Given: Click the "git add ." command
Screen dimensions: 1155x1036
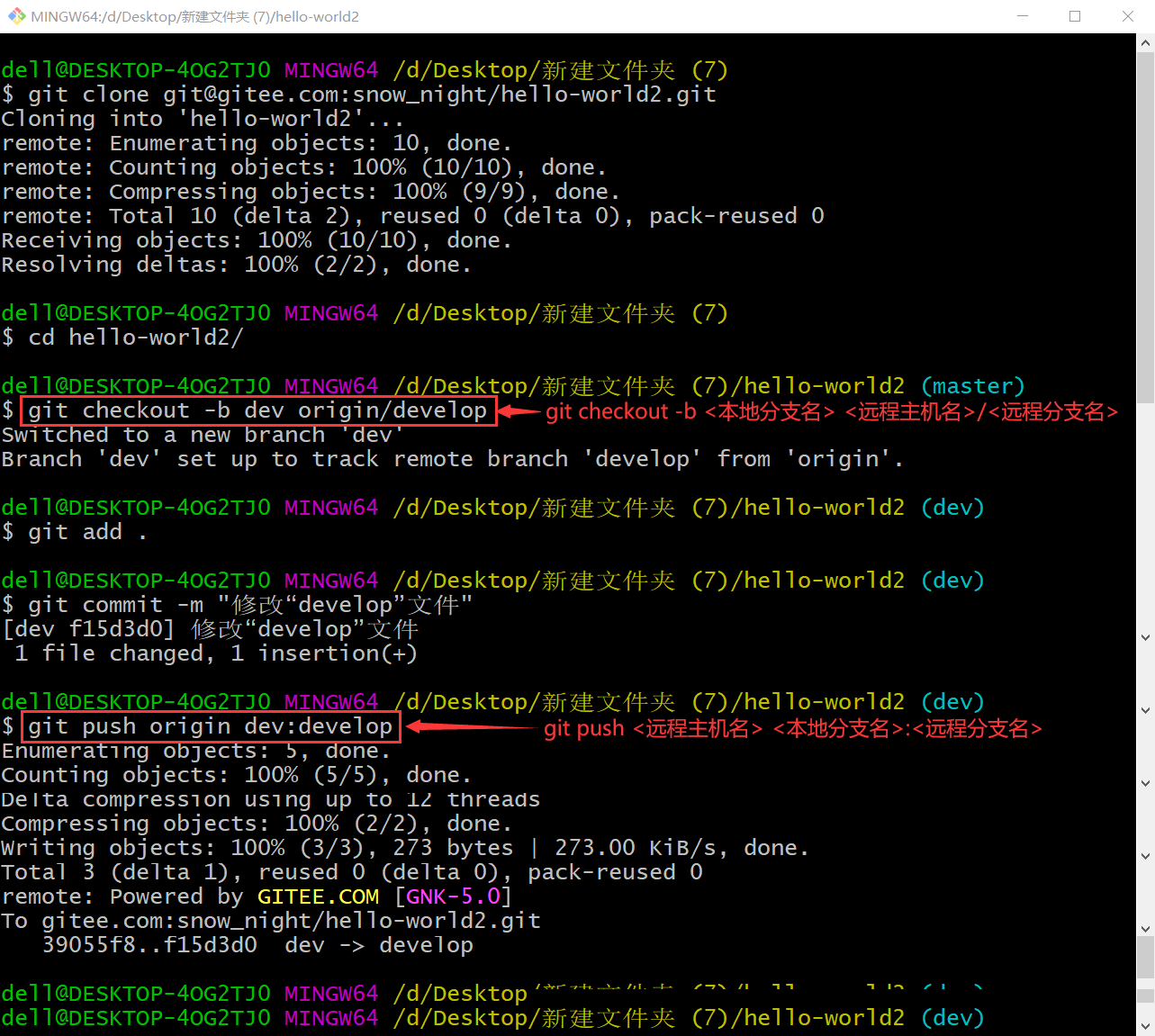Looking at the screenshot, I should (87, 532).
